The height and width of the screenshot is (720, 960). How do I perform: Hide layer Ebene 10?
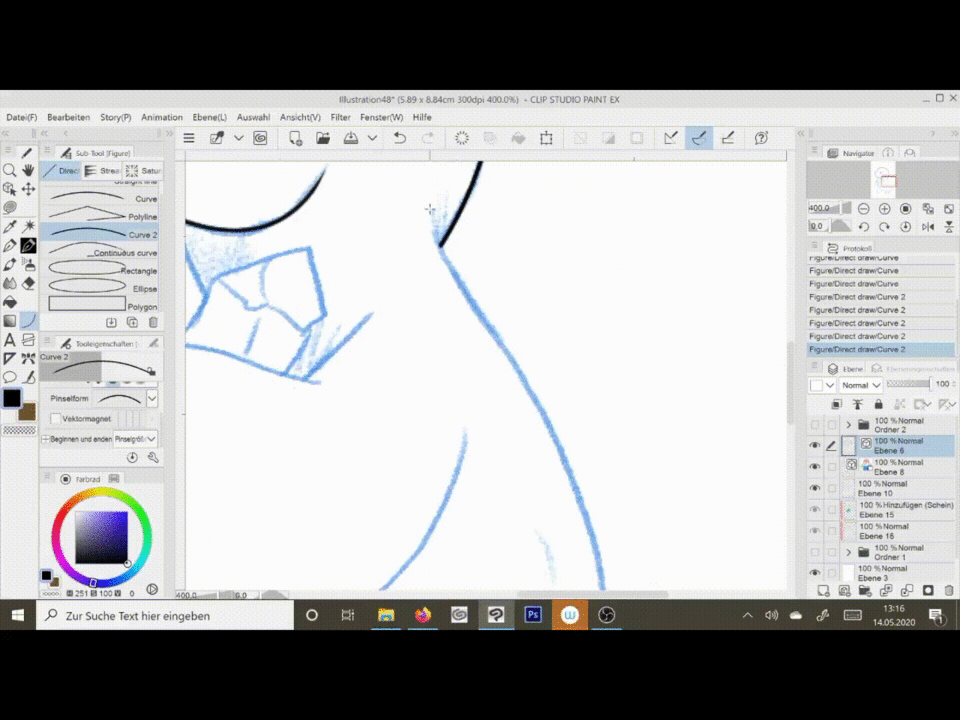click(x=814, y=488)
